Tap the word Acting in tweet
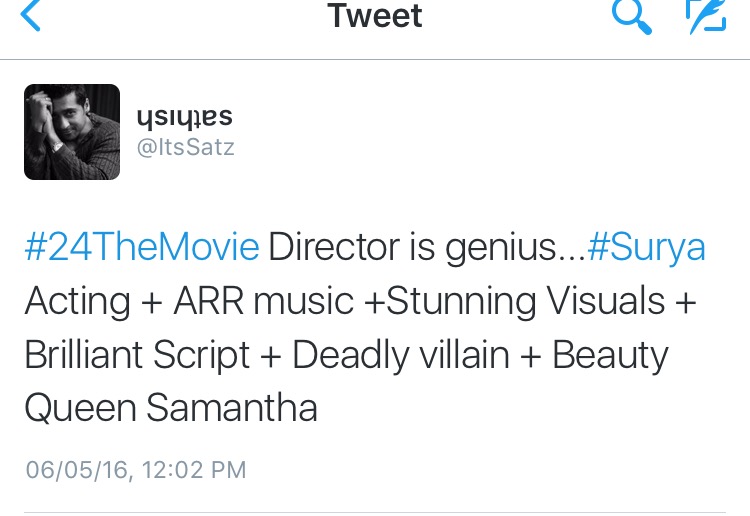Screen dimensions: 750x516 (77, 302)
